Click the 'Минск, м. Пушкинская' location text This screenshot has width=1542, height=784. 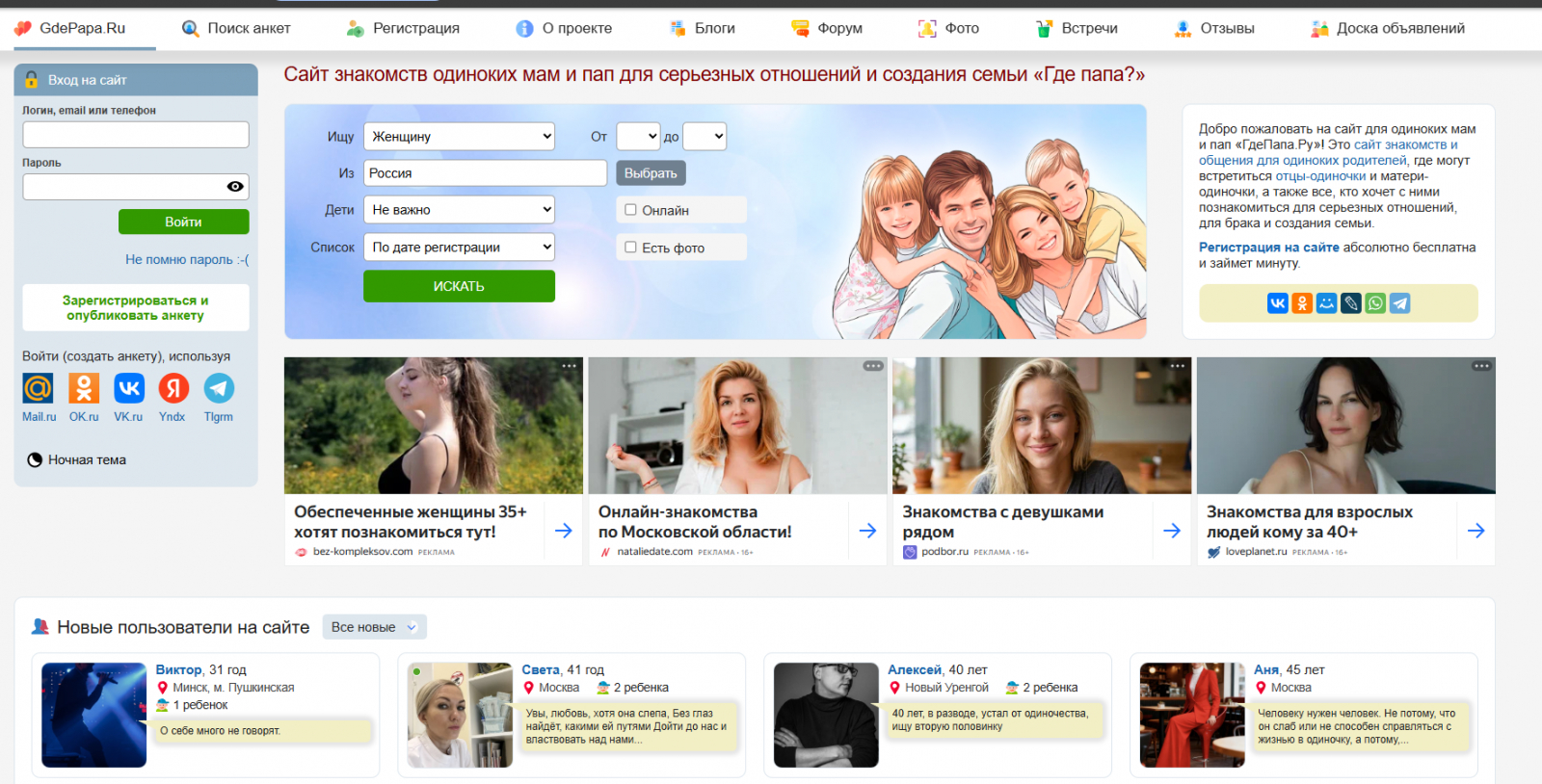233,688
